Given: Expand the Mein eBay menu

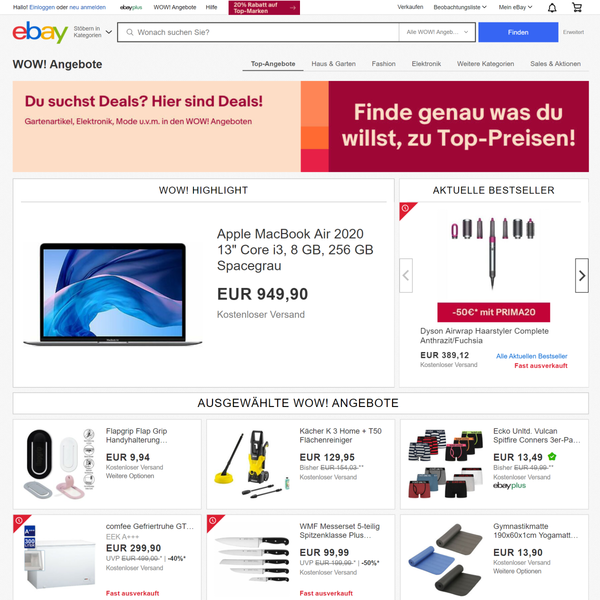Looking at the screenshot, I should click(x=515, y=7).
